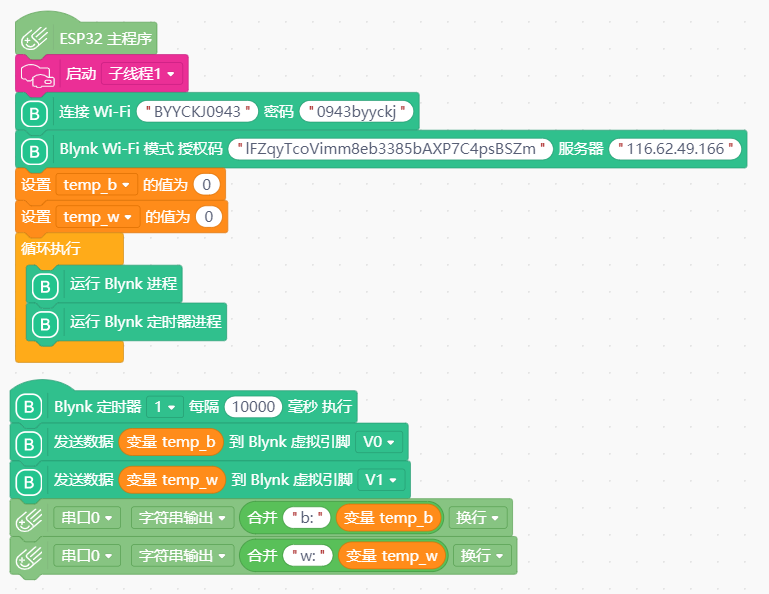Edit the Blynk auth token field
The width and height of the screenshot is (769, 594).
(390, 149)
